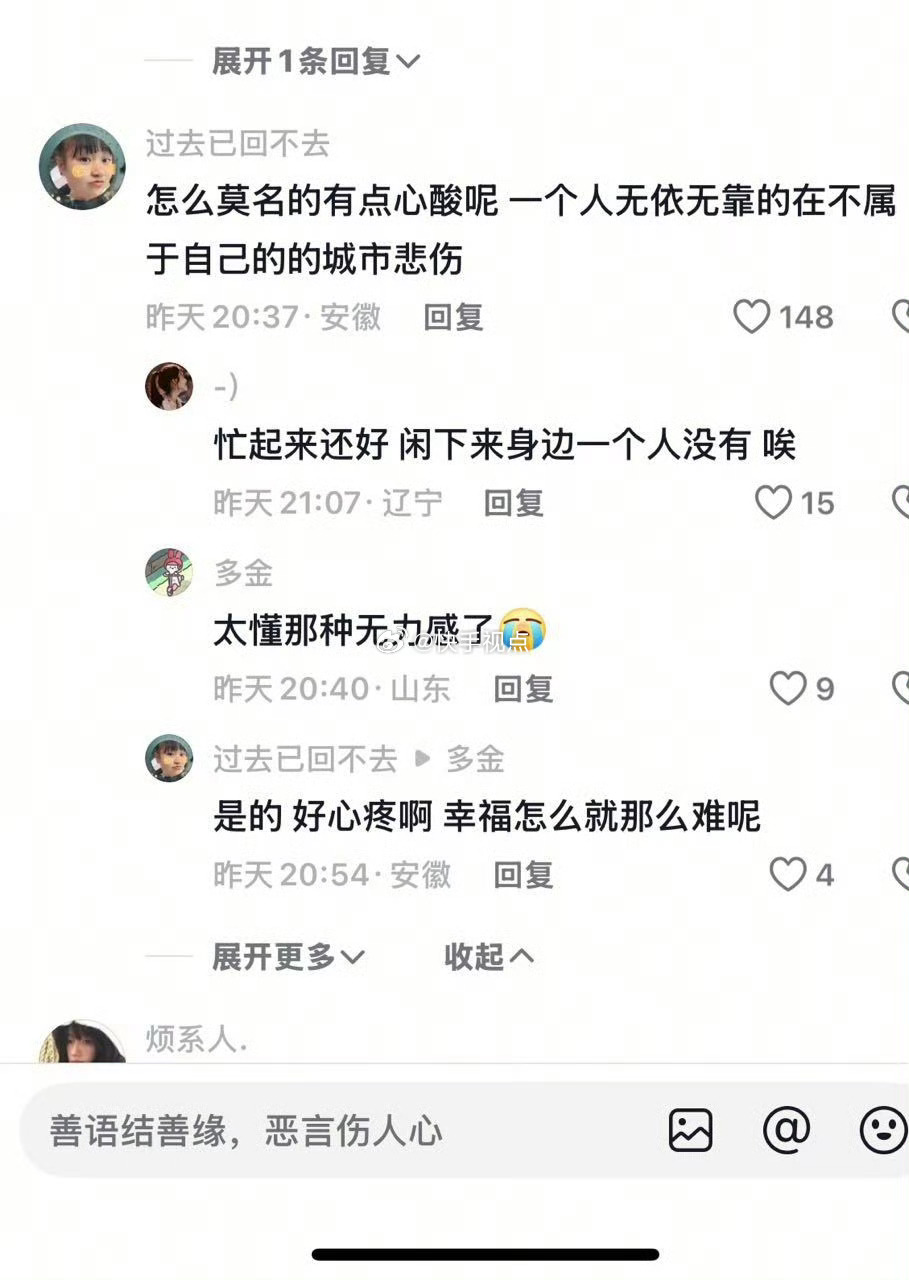
Task: Expand more replies with 展开更多
Action: pyautogui.click(x=288, y=956)
